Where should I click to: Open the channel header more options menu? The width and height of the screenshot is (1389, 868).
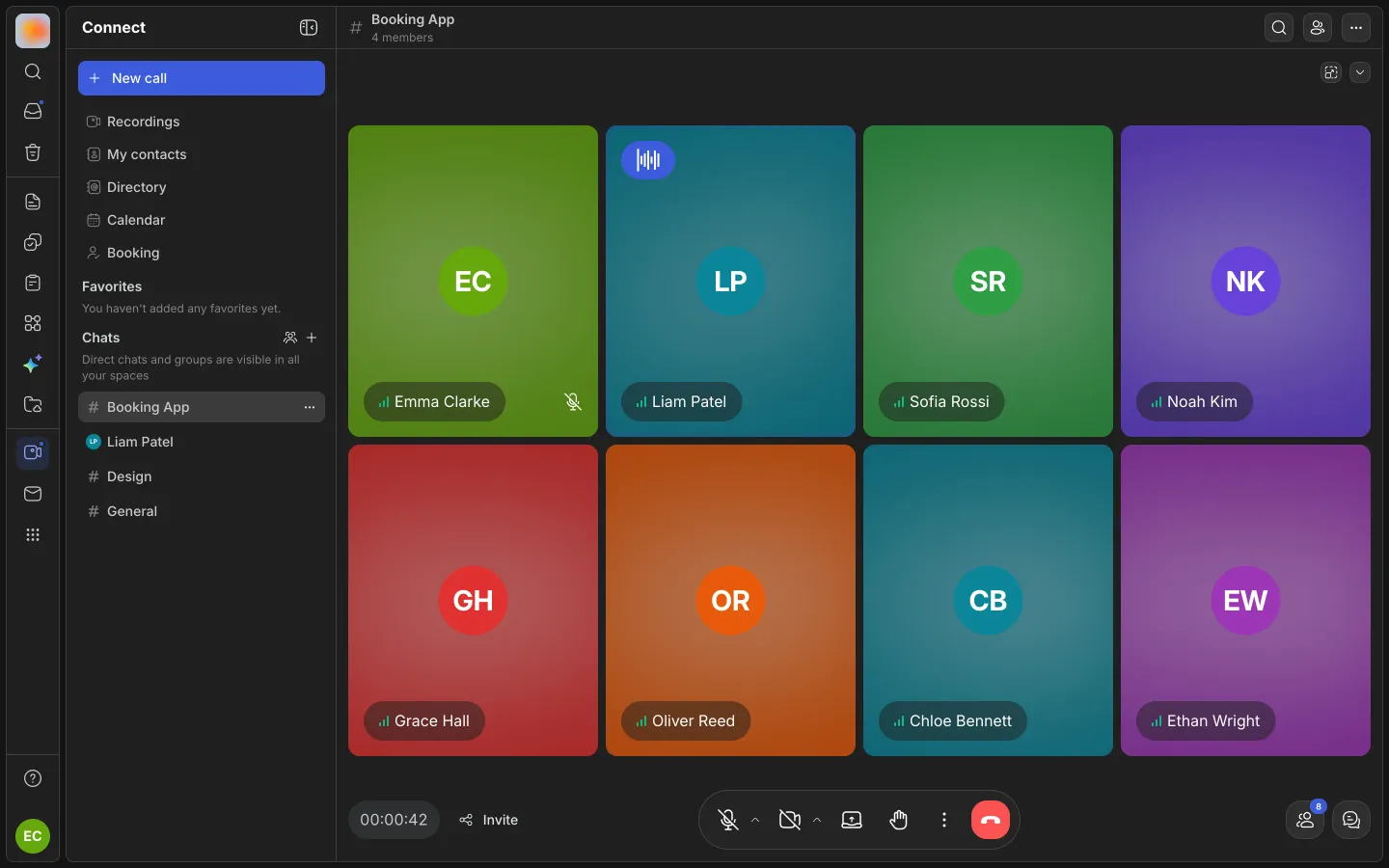click(1356, 28)
